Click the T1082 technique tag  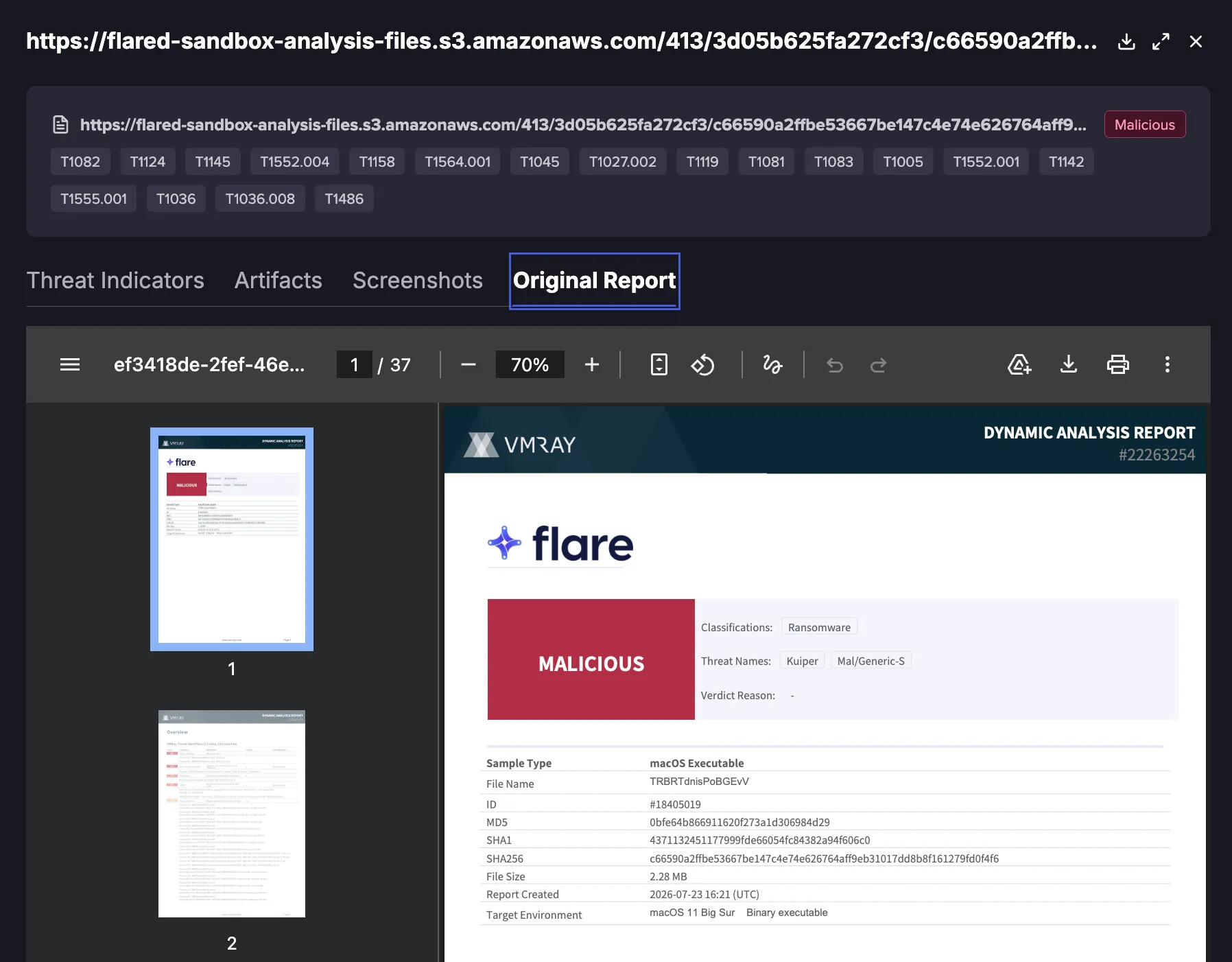tap(80, 162)
